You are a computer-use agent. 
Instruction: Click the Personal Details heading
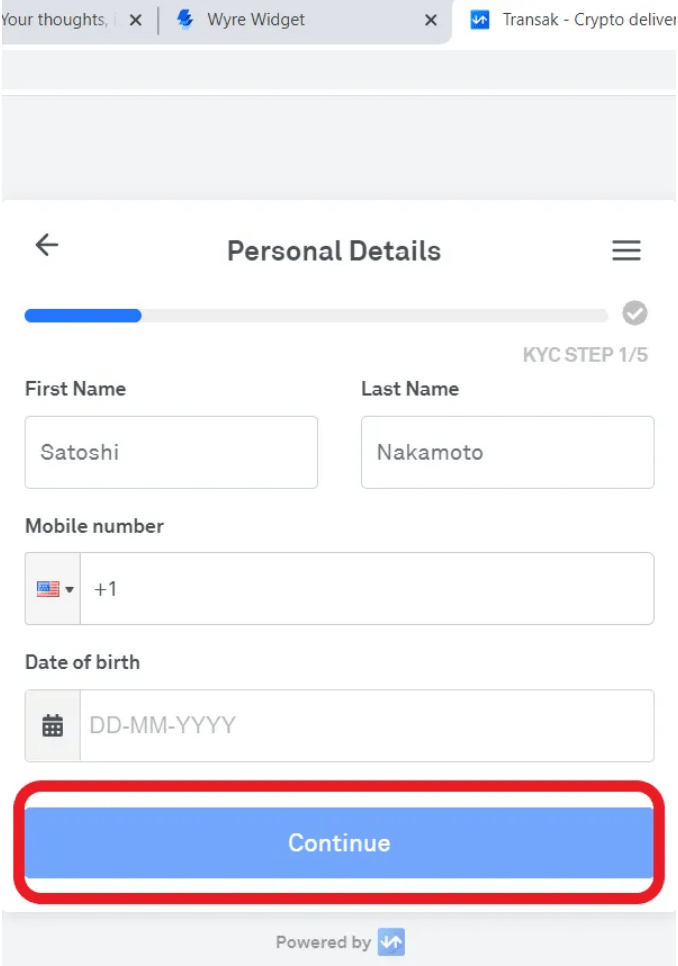point(334,250)
